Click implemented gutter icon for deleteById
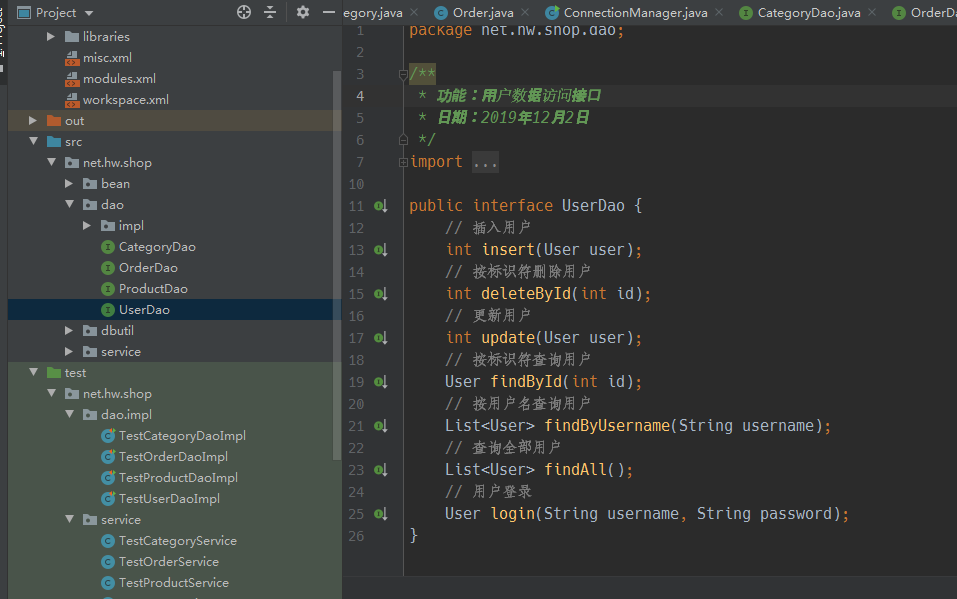Image resolution: width=957 pixels, height=599 pixels. pyautogui.click(x=380, y=294)
